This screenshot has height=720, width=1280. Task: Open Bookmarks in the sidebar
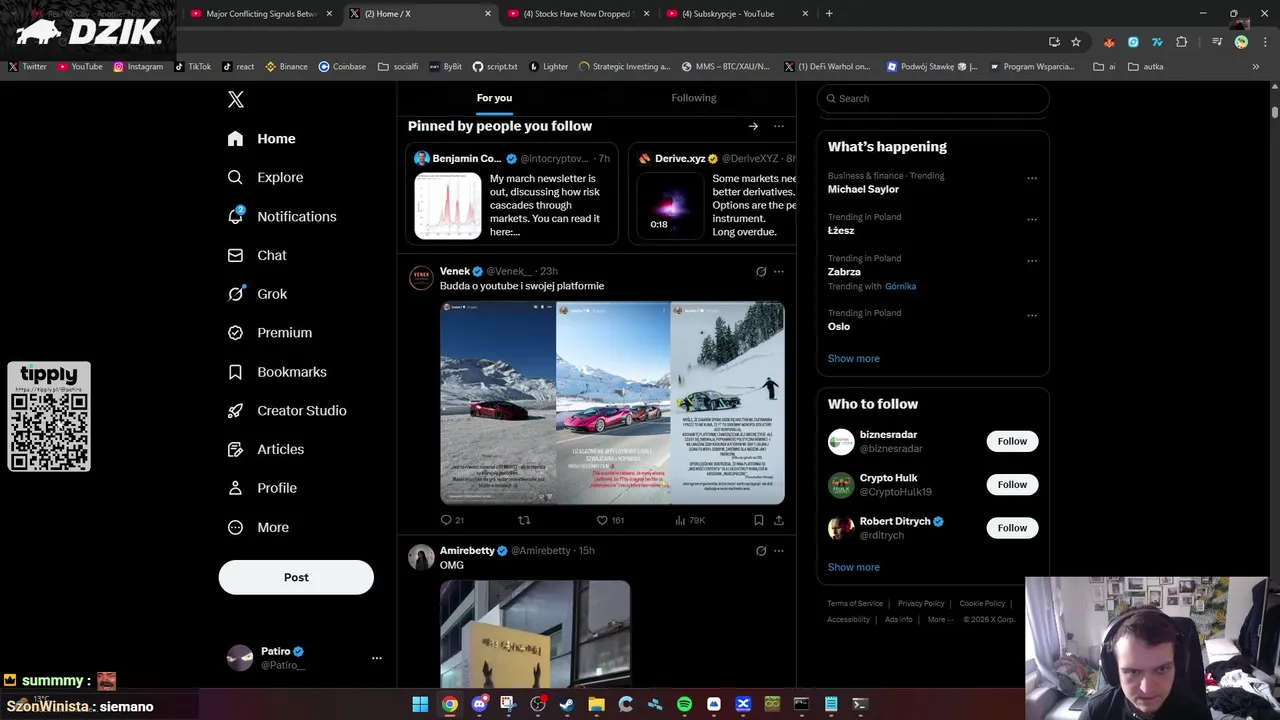[278, 372]
